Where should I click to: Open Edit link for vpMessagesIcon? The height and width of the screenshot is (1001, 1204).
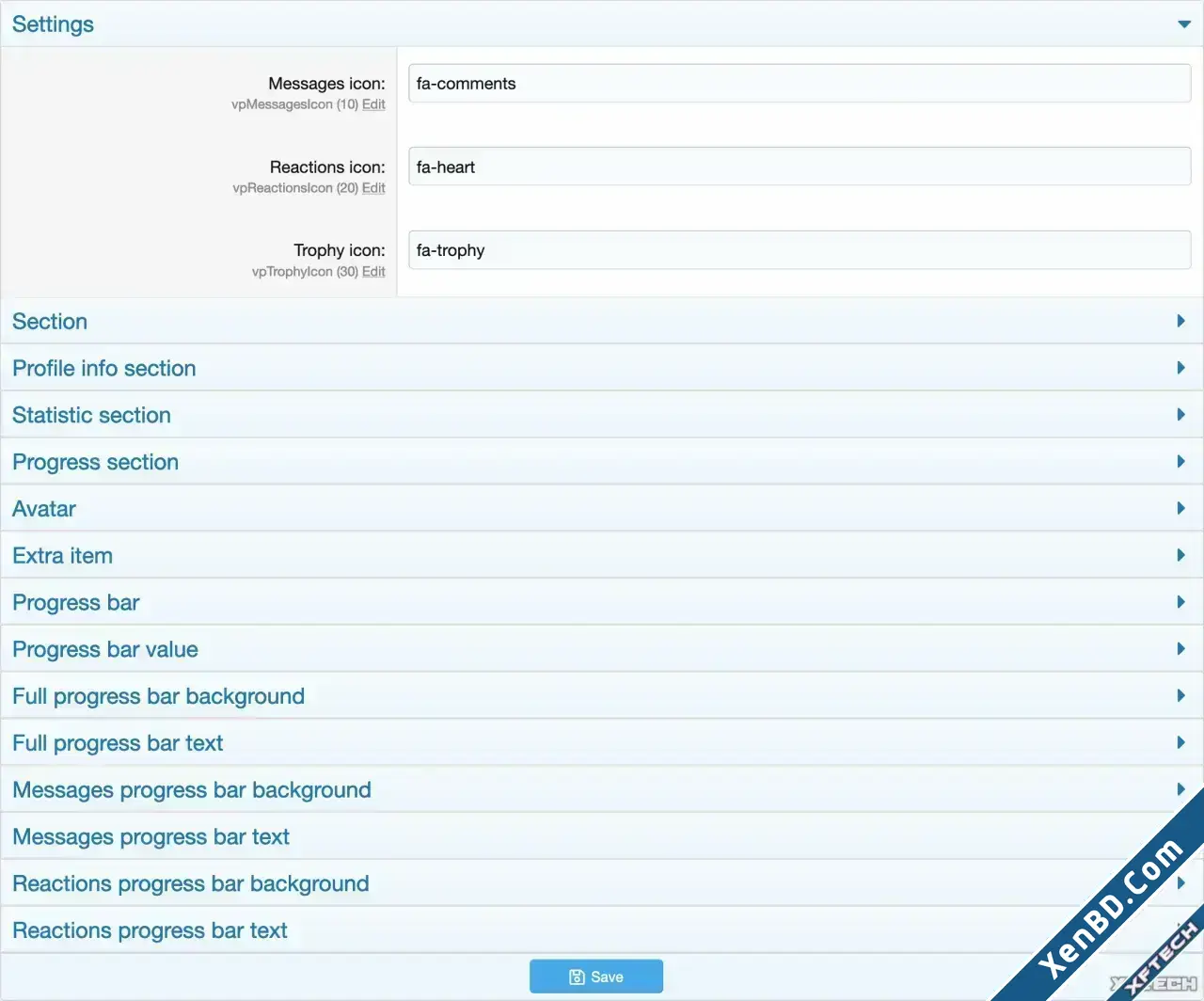tap(373, 104)
